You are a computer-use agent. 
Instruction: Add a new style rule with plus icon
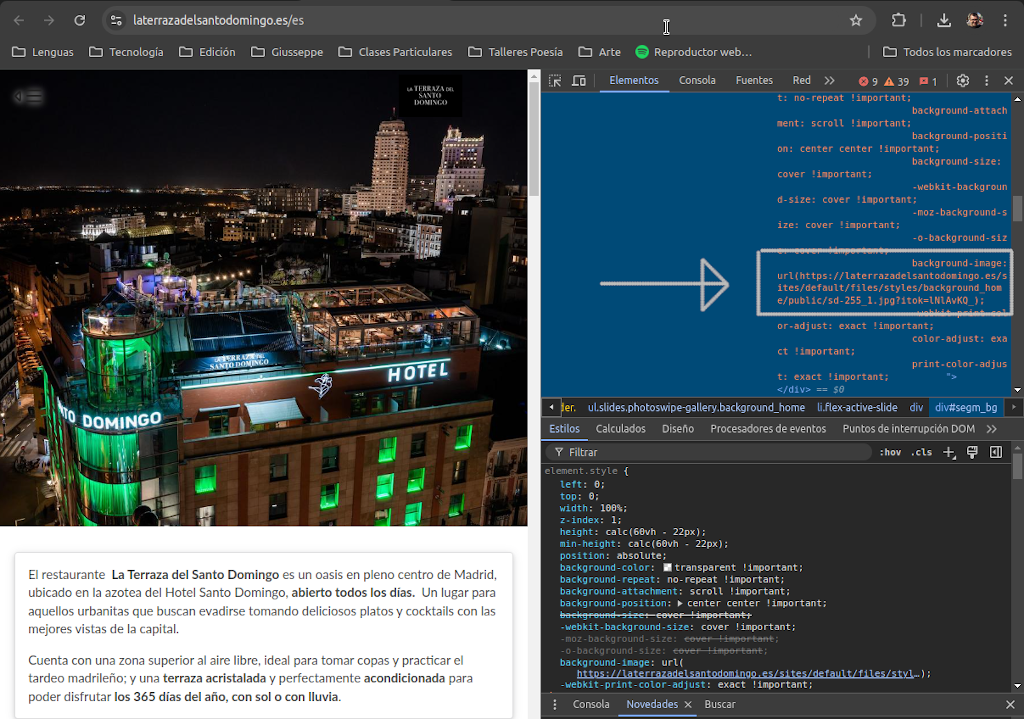(x=949, y=452)
